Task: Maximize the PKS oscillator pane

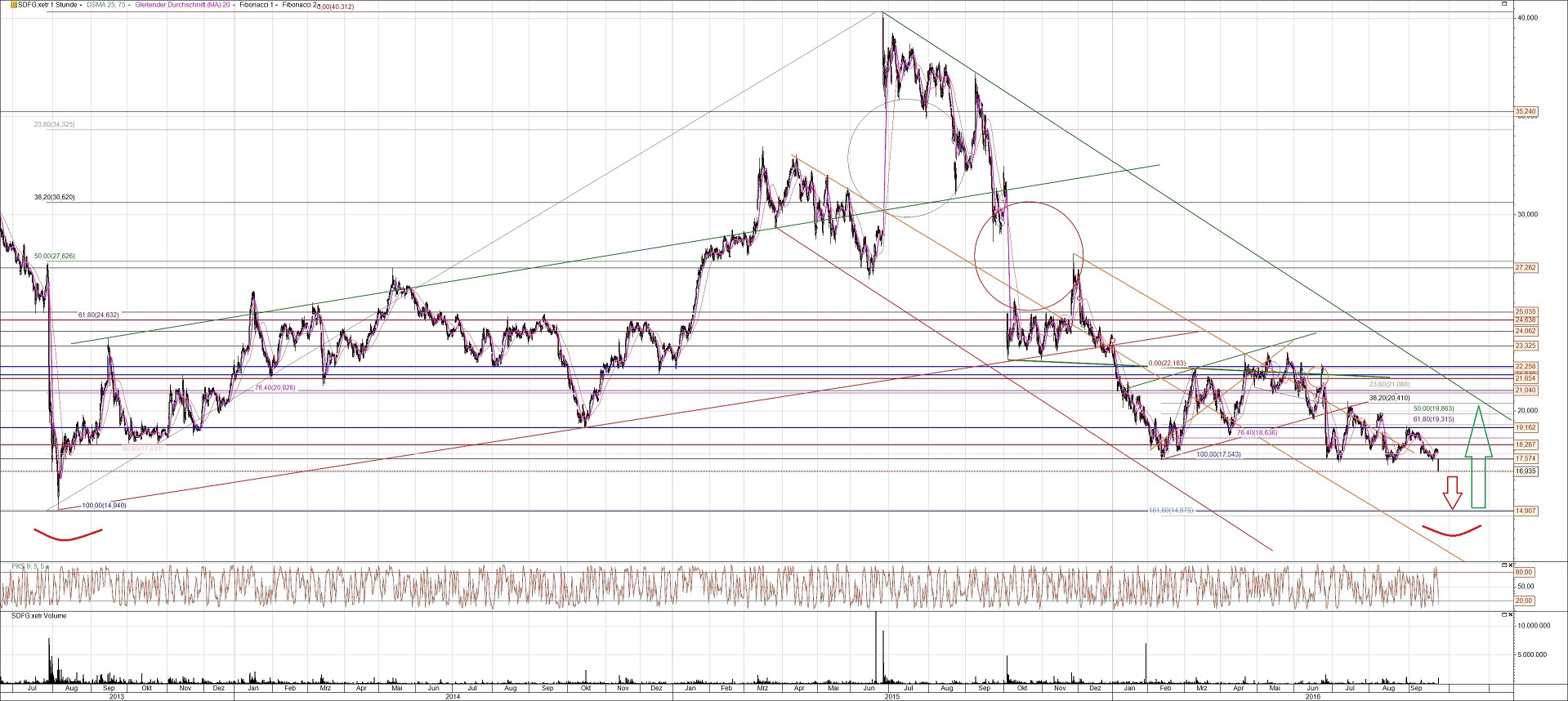Action: pyautogui.click(x=1504, y=565)
